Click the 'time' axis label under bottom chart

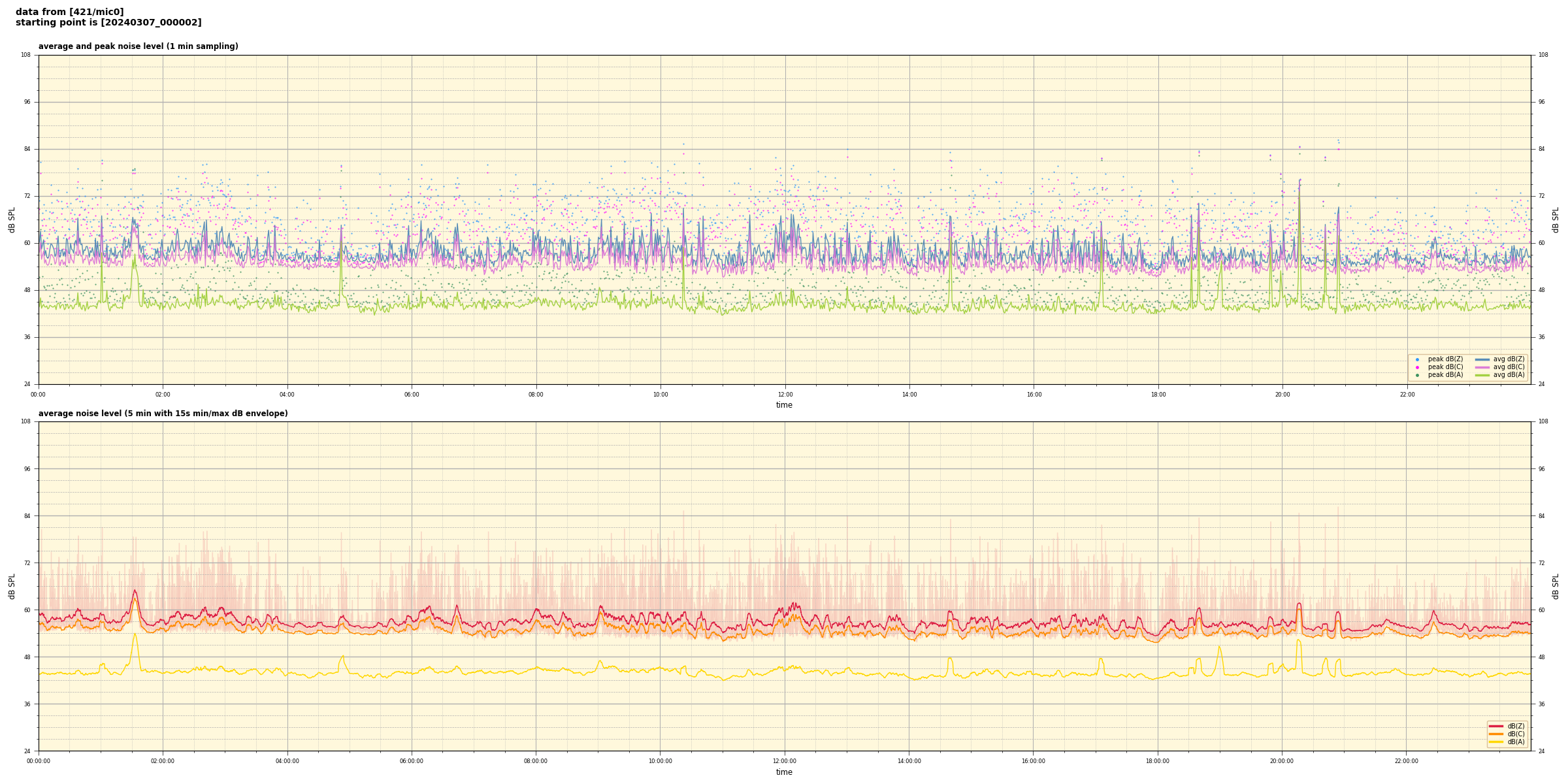click(784, 772)
